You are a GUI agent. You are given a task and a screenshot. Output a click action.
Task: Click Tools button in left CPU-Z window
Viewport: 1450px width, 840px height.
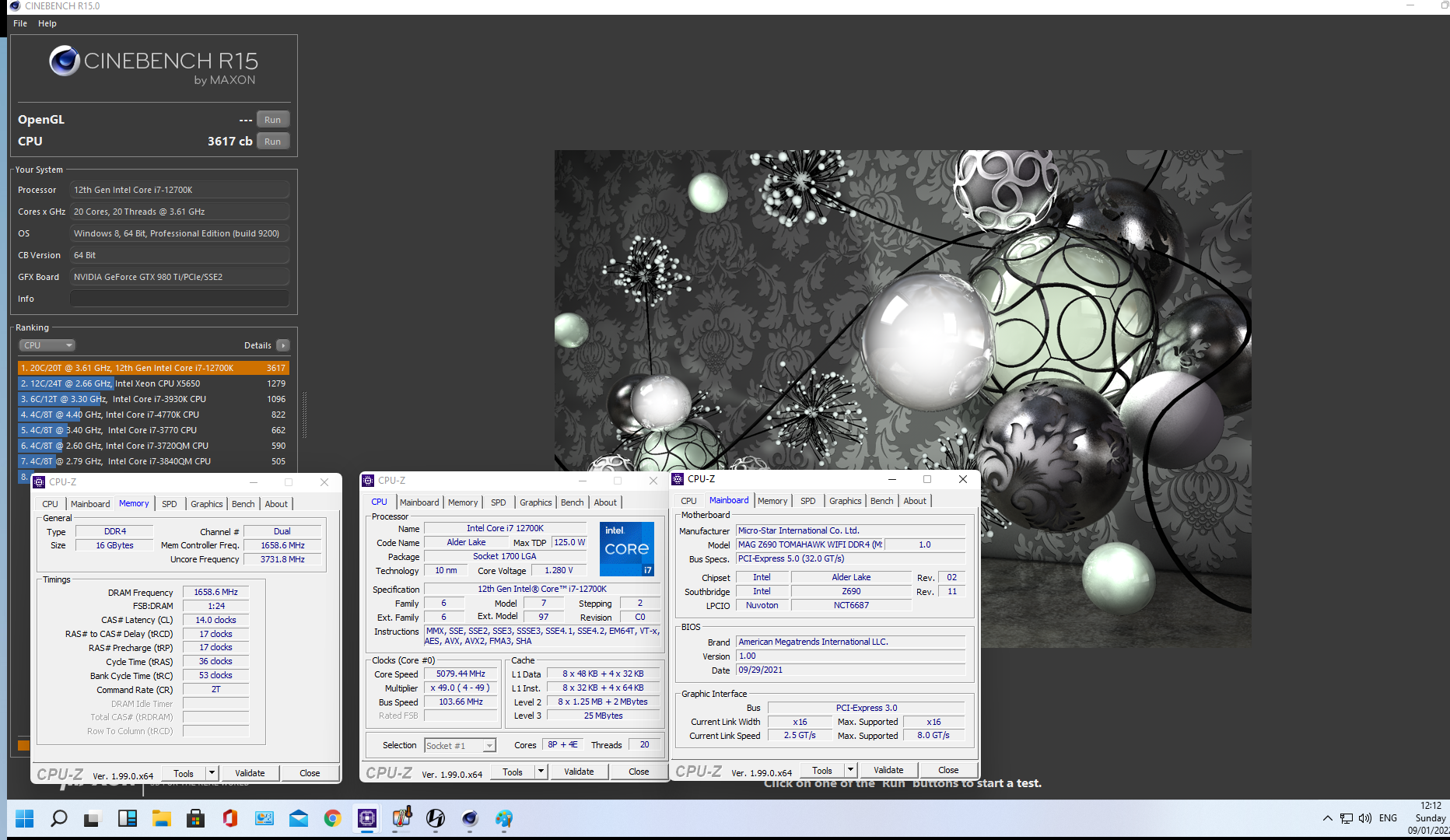pyautogui.click(x=184, y=773)
